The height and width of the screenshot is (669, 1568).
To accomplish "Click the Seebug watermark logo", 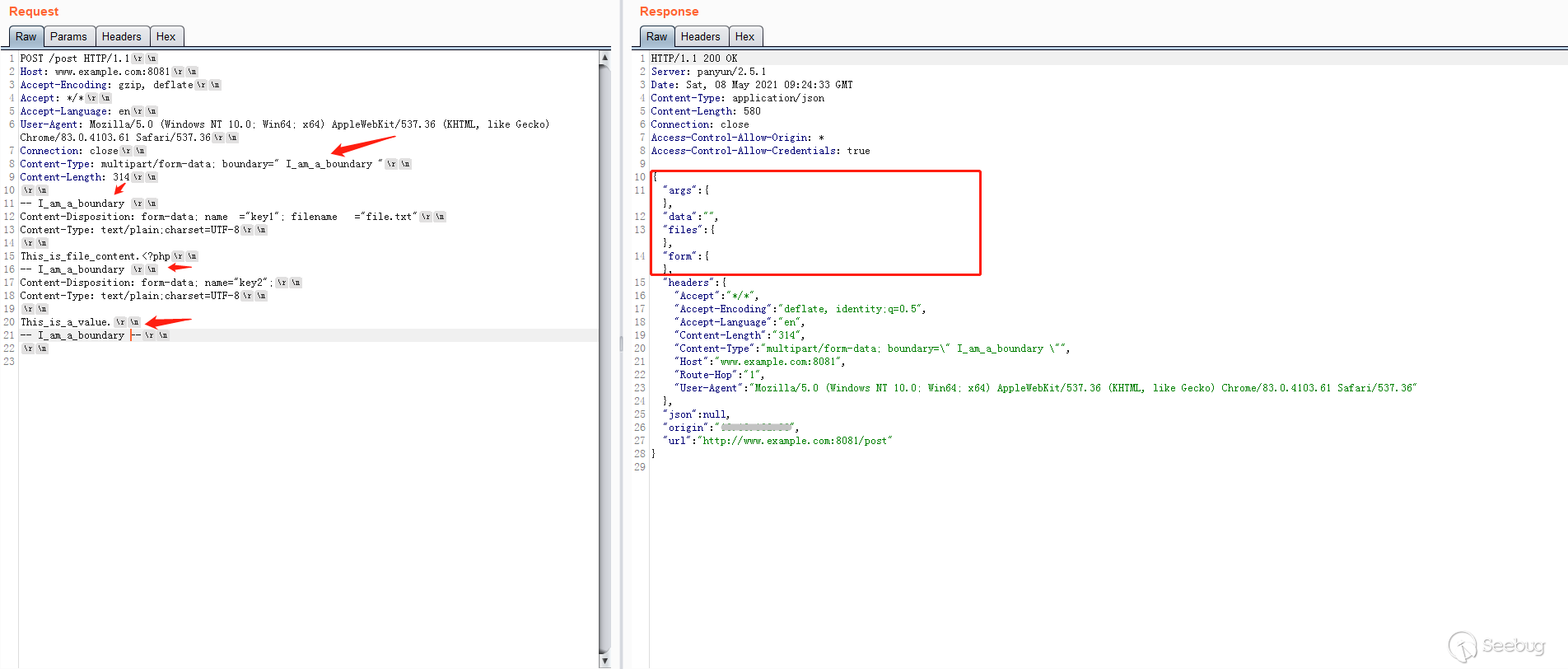I will tap(1496, 646).
